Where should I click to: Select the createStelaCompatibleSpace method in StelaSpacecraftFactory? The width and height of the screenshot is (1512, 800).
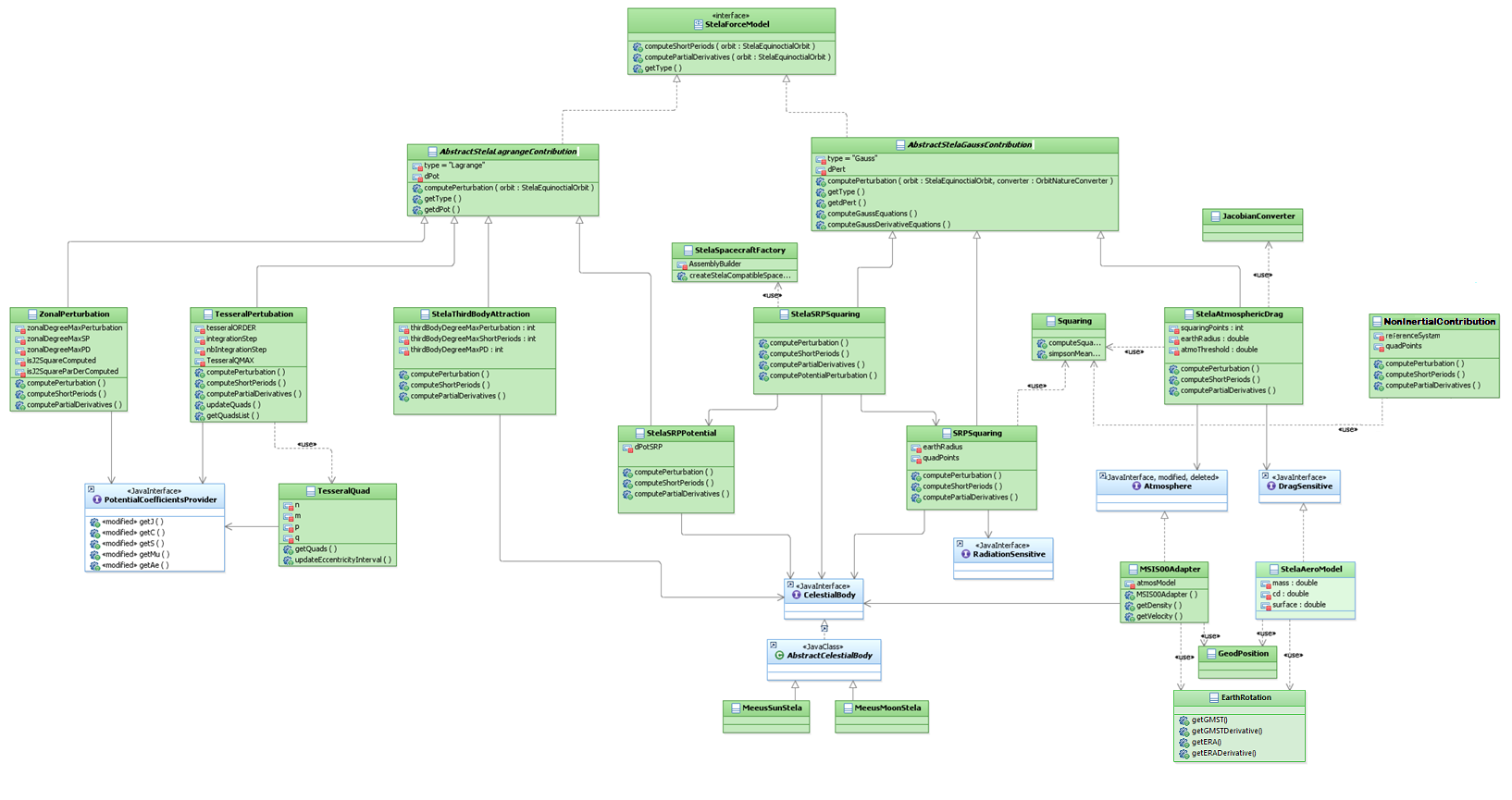pyautogui.click(x=739, y=276)
